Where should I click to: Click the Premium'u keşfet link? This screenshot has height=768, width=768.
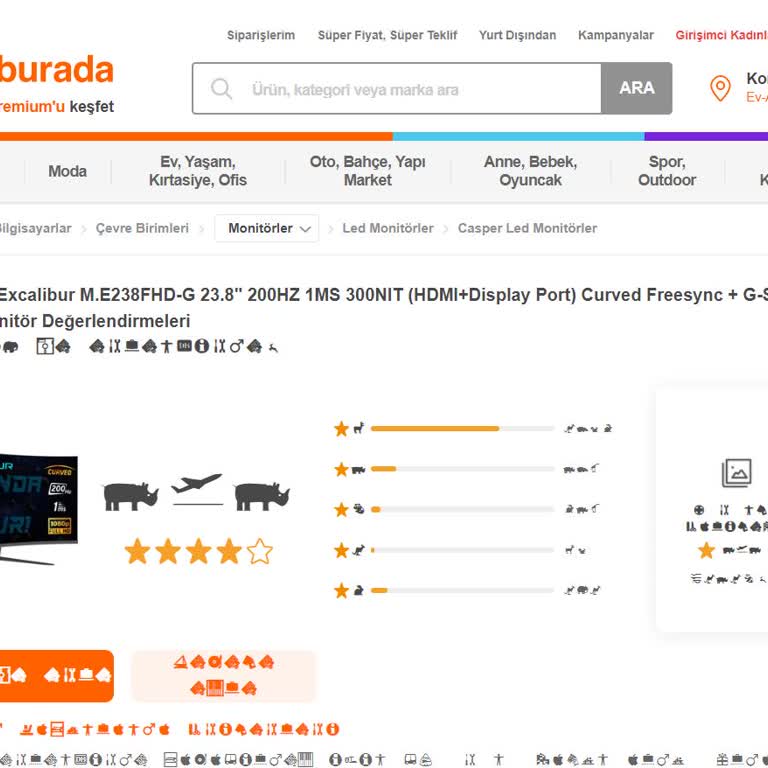click(57, 106)
